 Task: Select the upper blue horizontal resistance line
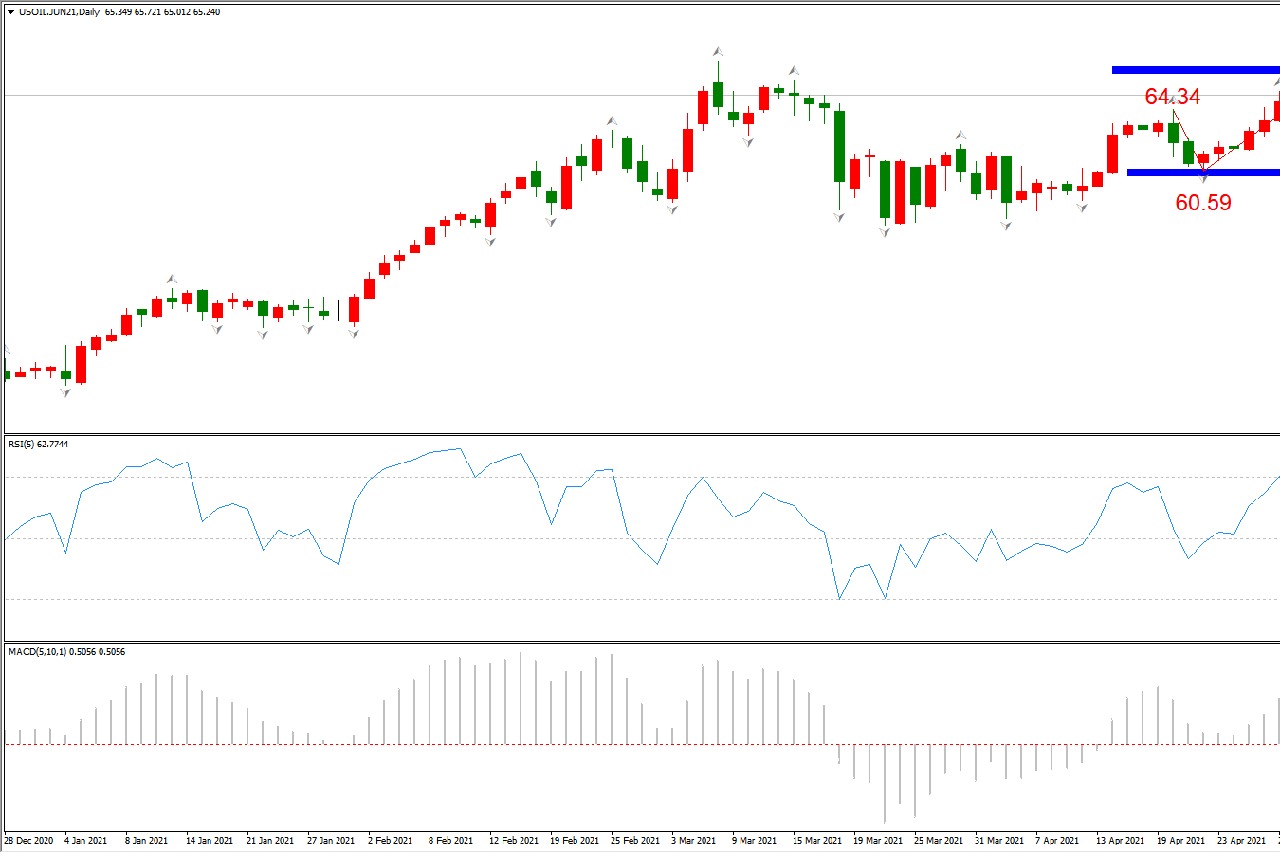pos(1195,70)
